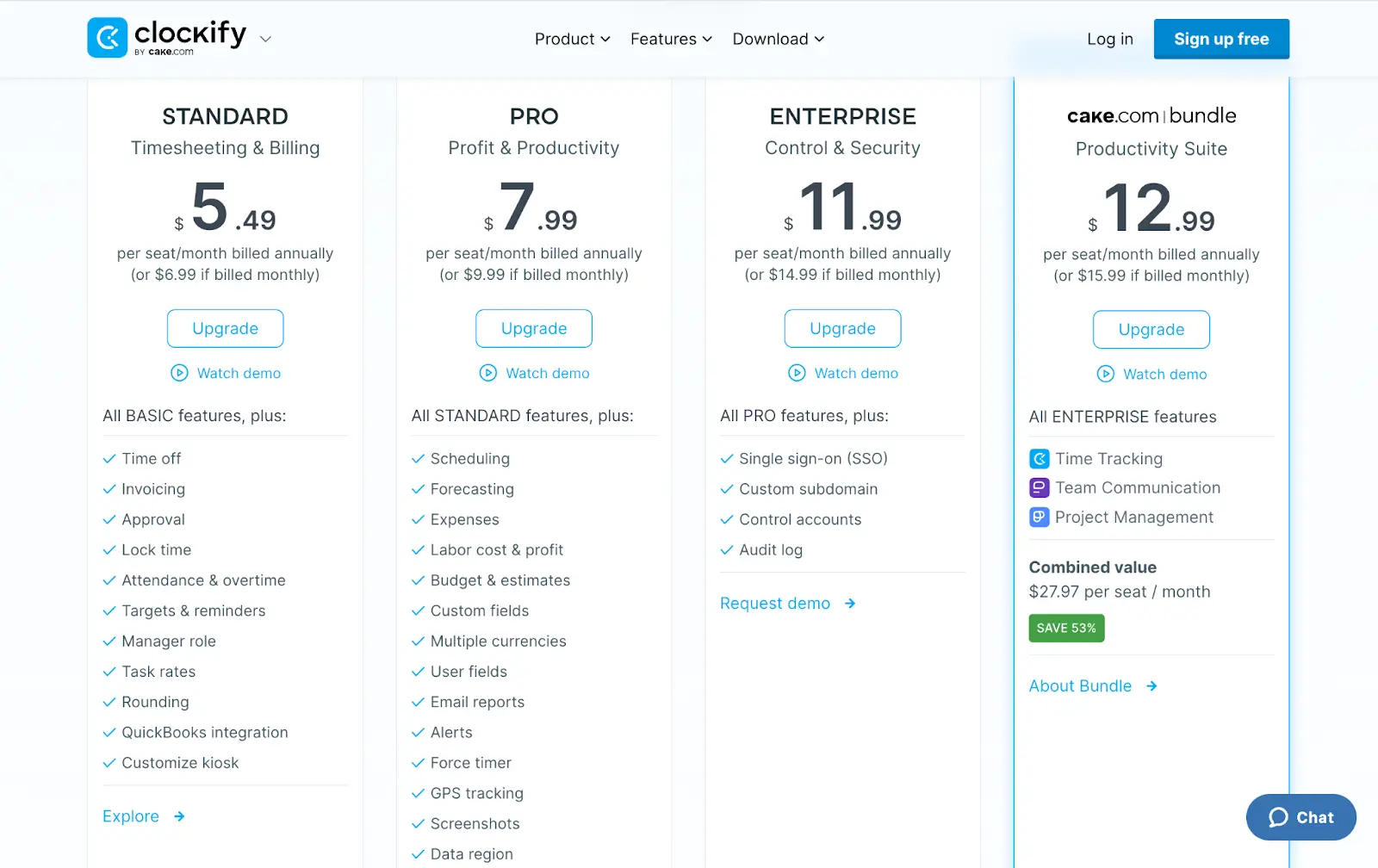Viewport: 1378px width, 868px height.
Task: Click the ENTERPRISE plan heading
Action: coord(842,116)
